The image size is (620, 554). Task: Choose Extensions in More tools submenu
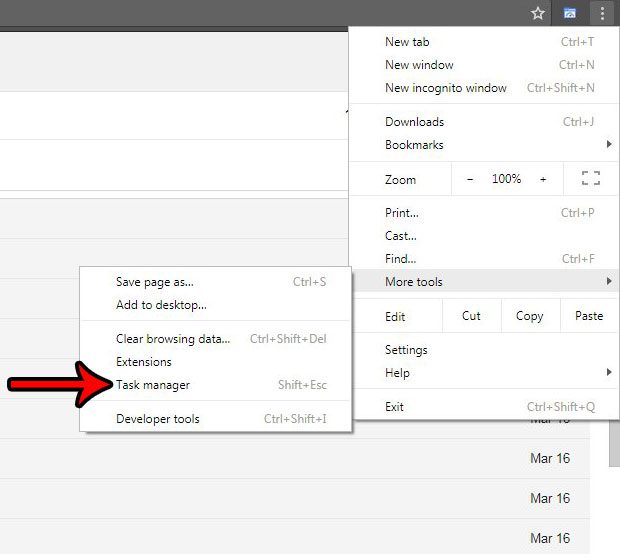[144, 362]
